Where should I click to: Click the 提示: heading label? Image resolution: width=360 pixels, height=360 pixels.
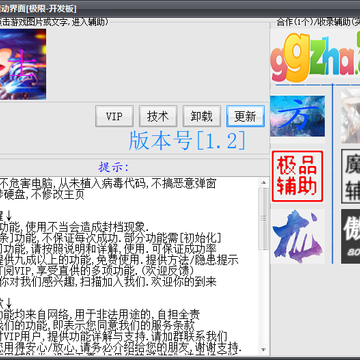(113, 167)
